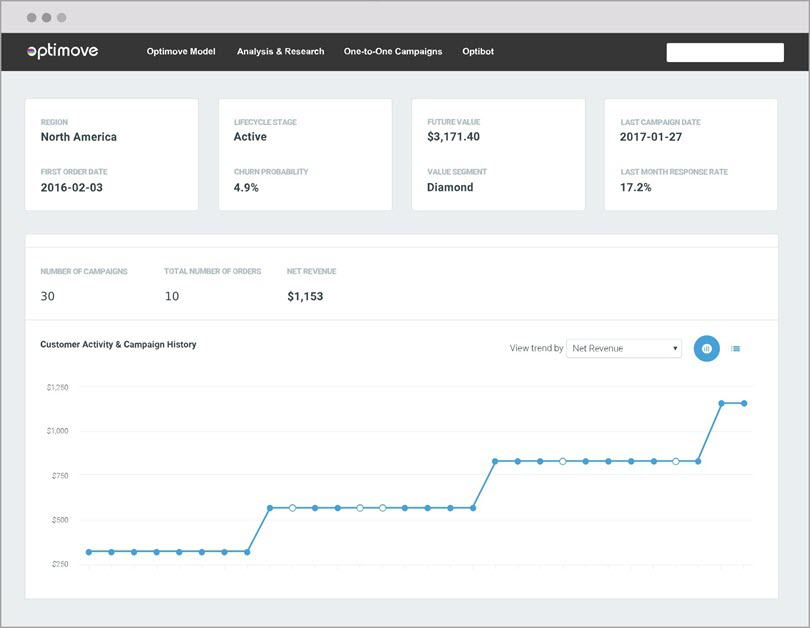Expand the Net Revenue trend dropdown

coord(624,349)
